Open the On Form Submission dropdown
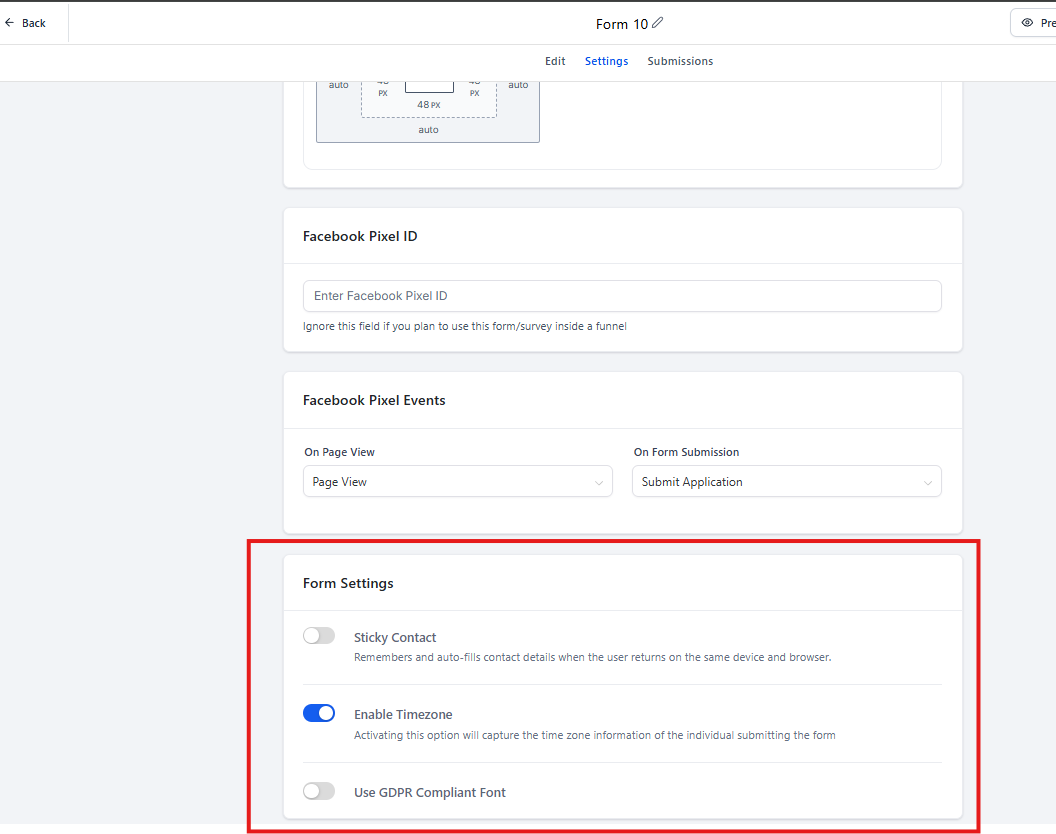Viewport: 1056px width, 834px height. click(x=786, y=482)
